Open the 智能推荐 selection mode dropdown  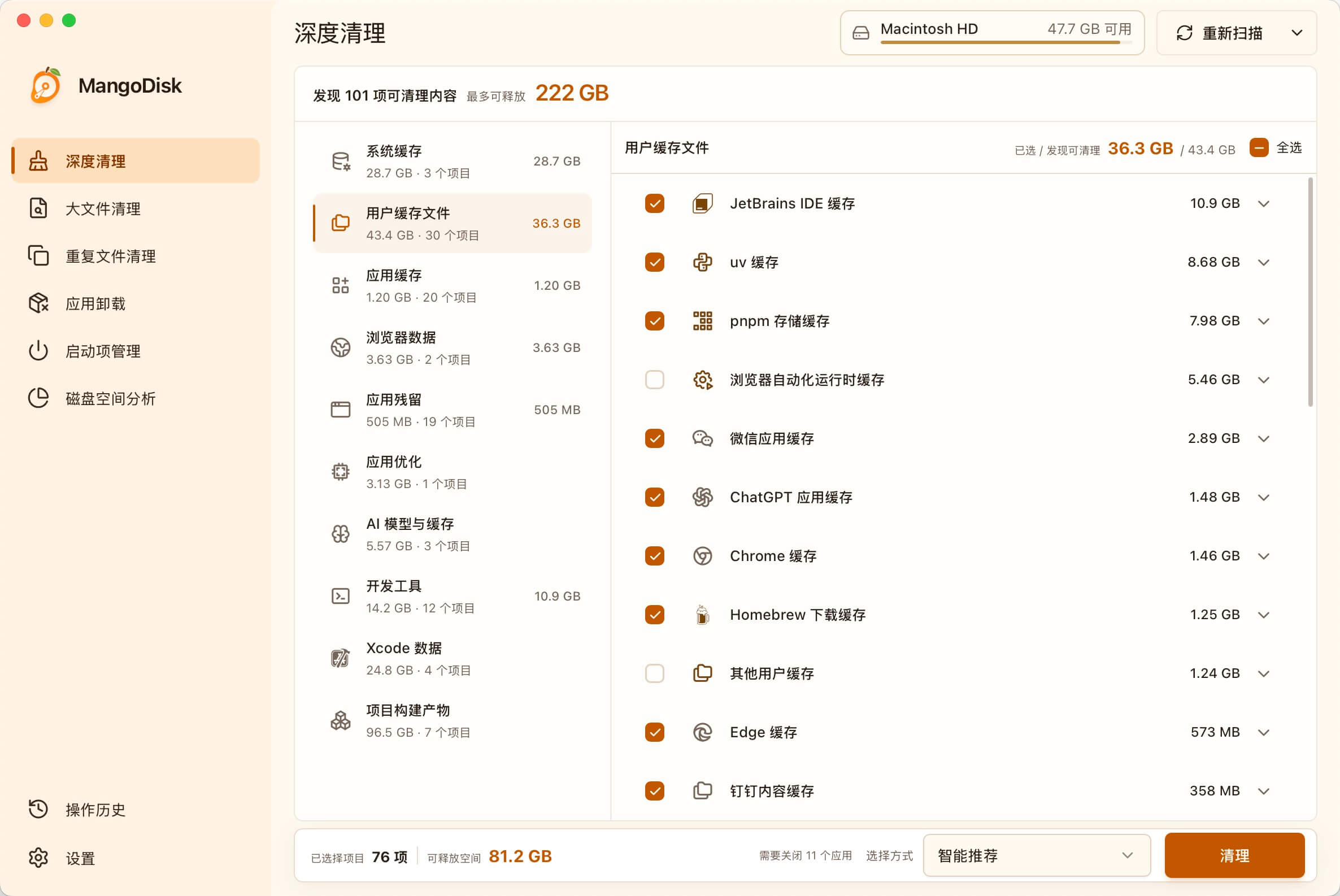[x=1037, y=855]
